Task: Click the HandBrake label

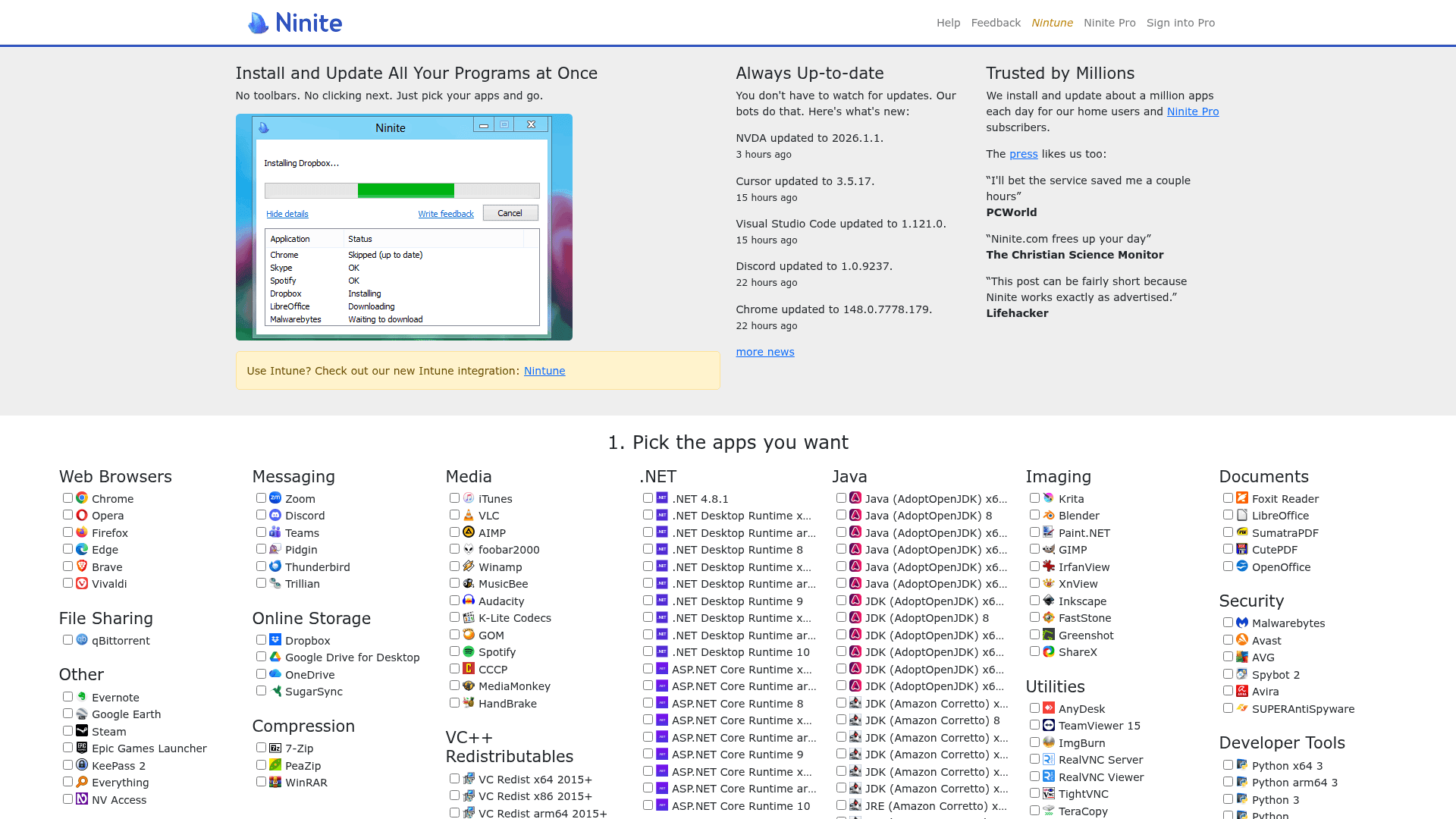Action: [x=507, y=704]
